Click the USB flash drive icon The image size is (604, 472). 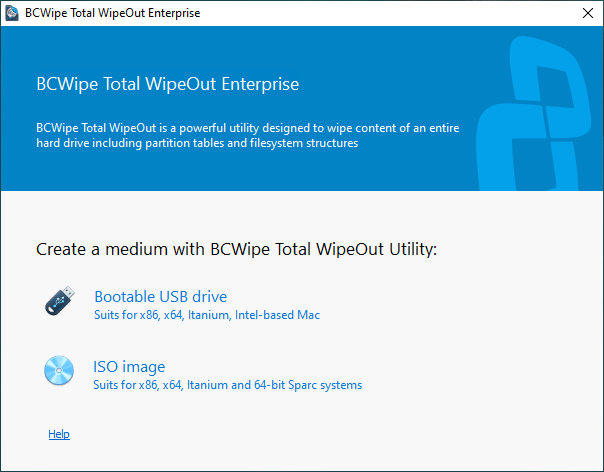(59, 301)
